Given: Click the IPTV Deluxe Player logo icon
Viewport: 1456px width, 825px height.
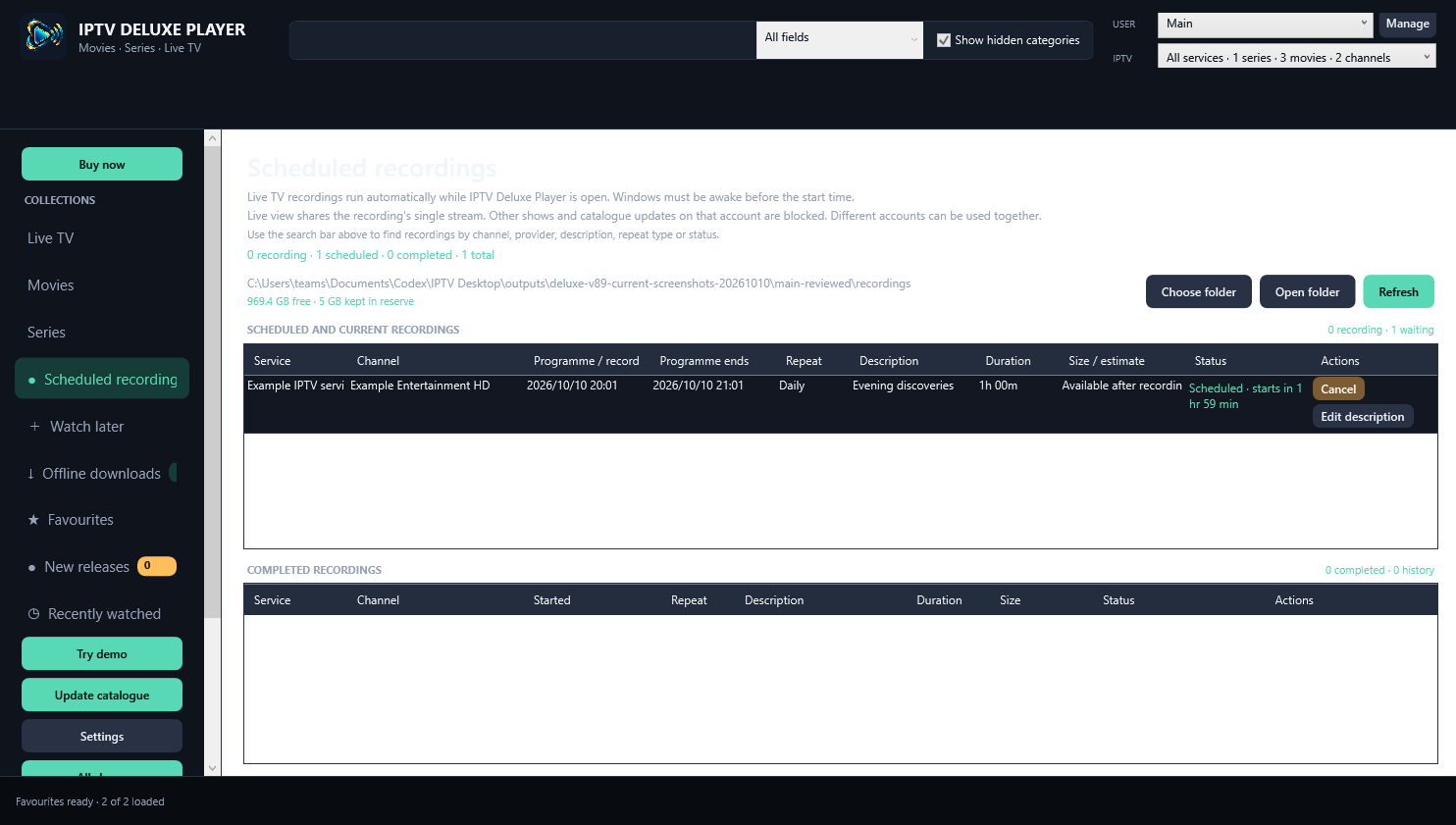Looking at the screenshot, I should 43,37.
